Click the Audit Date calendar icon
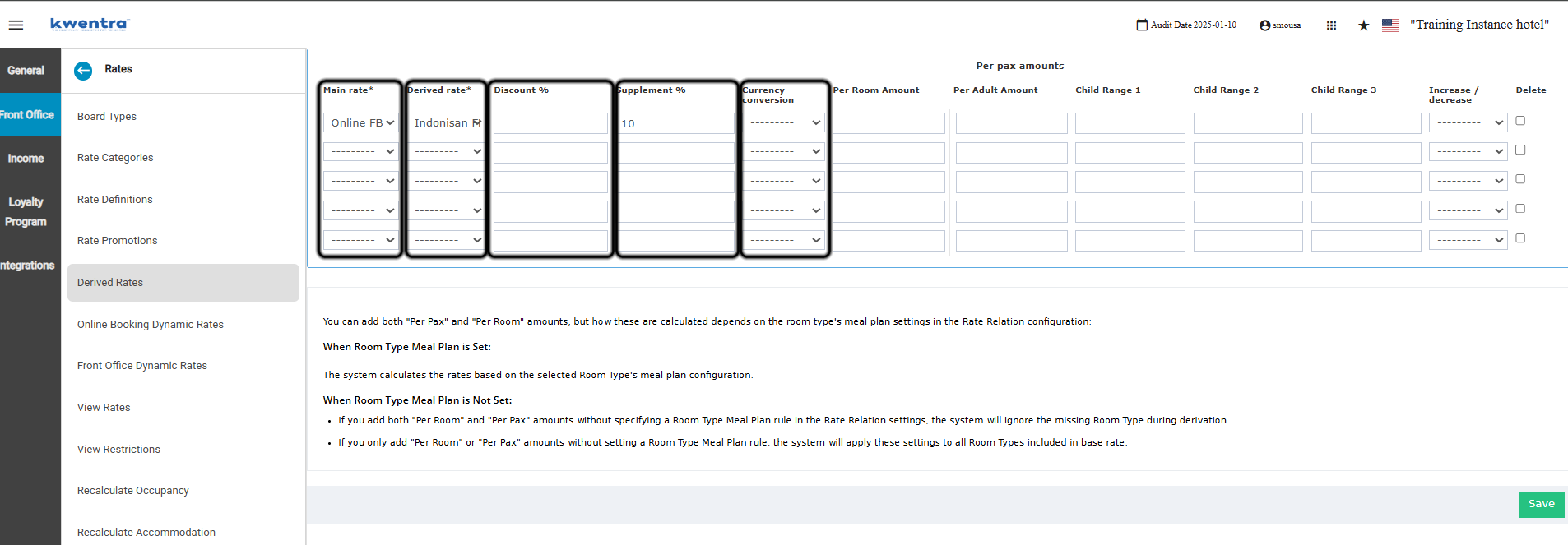 [x=1142, y=25]
